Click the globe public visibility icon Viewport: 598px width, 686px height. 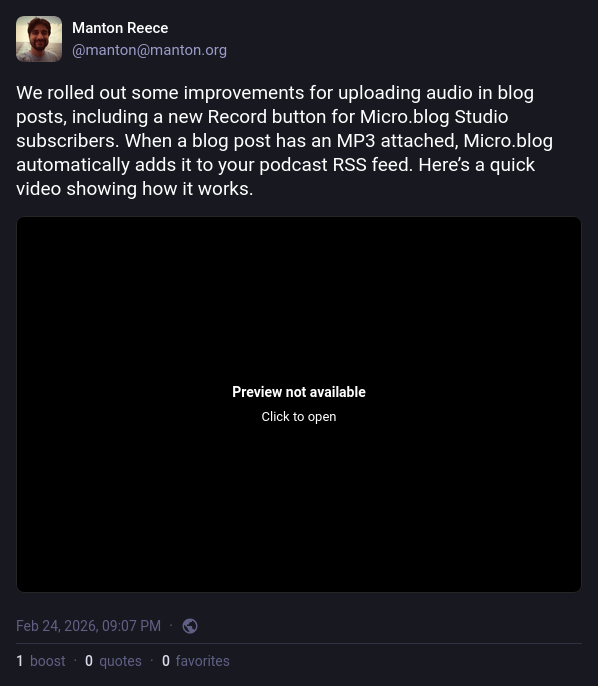point(190,626)
